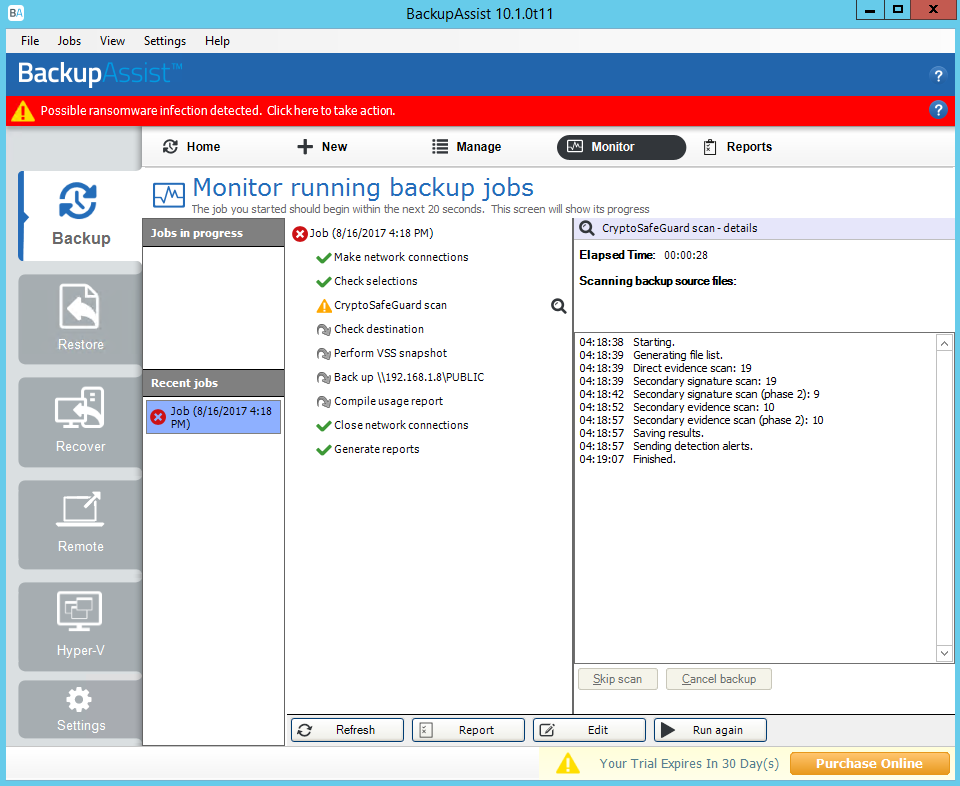
Task: Click the green check beside Close network connections
Action: tap(323, 426)
